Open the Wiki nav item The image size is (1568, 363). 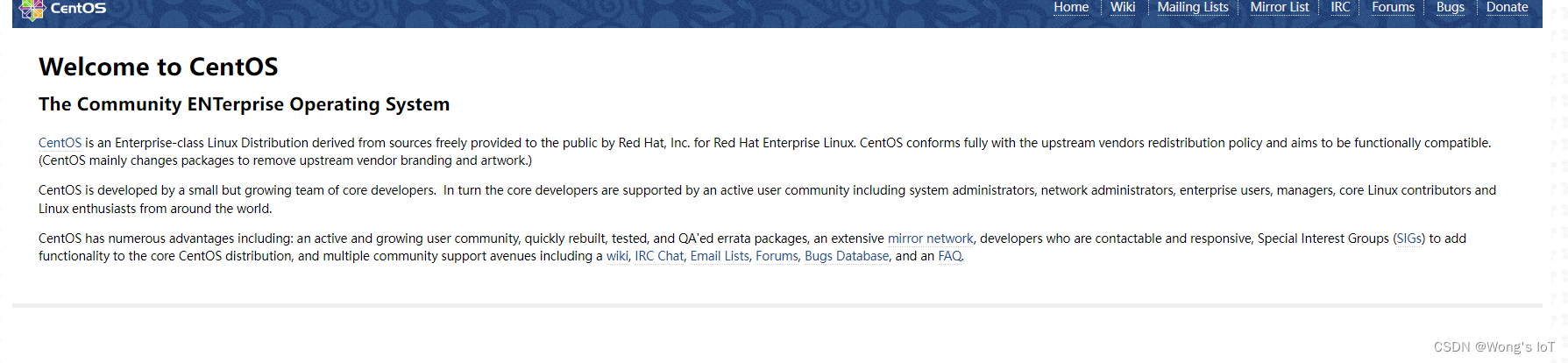(x=1123, y=7)
